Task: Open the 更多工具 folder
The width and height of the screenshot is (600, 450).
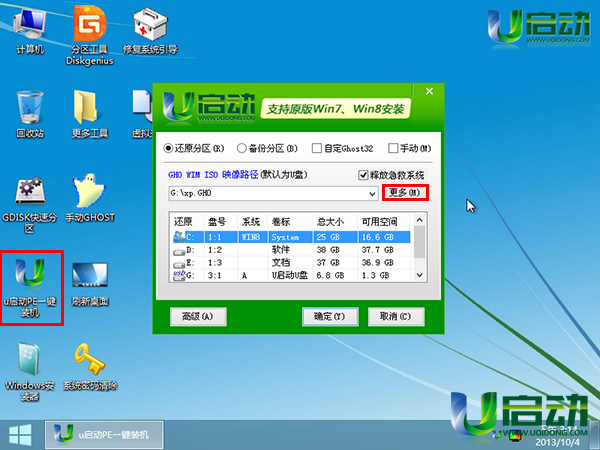Action: pyautogui.click(x=90, y=114)
